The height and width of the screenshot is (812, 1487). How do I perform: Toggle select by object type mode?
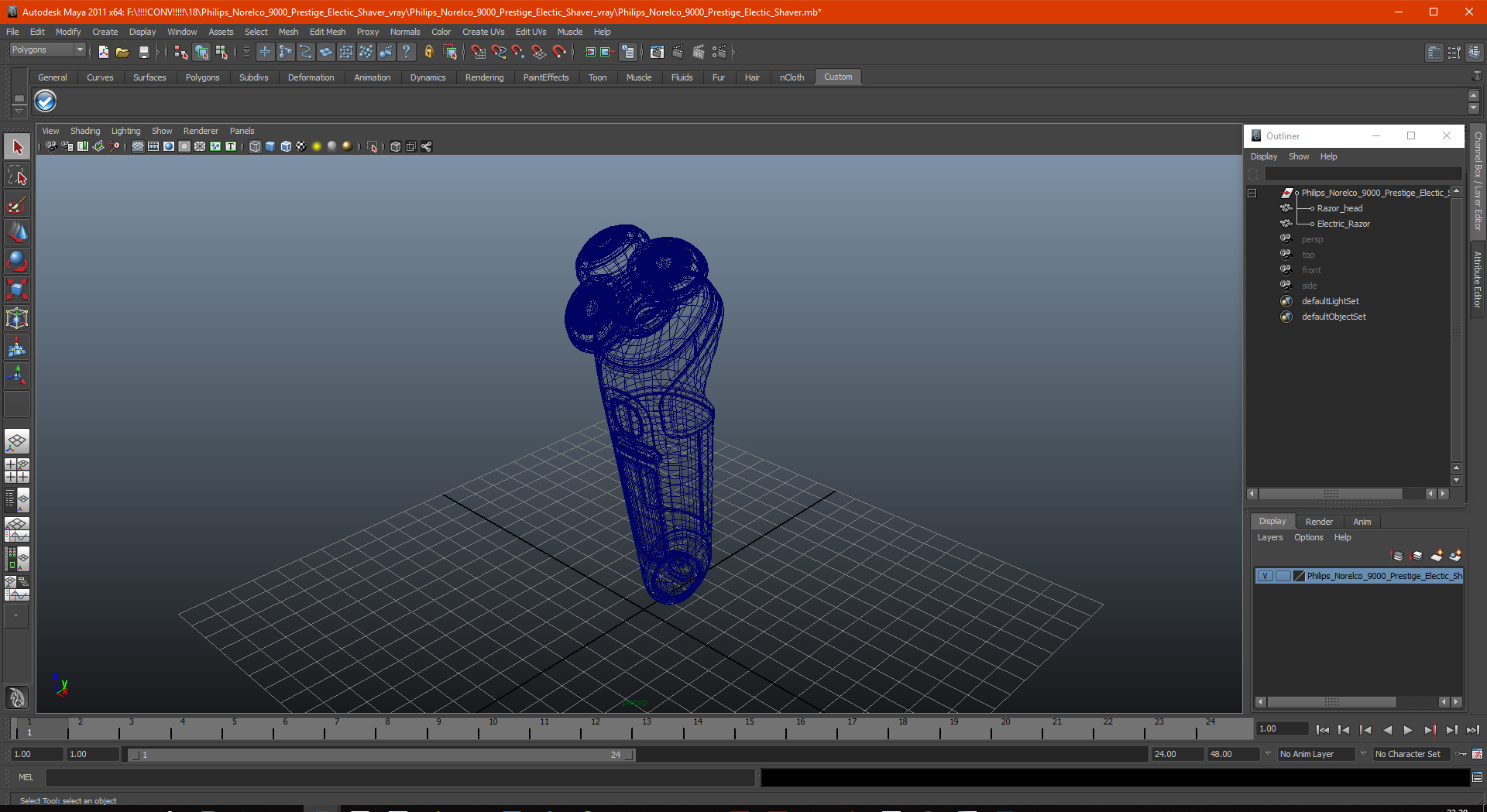pos(201,52)
